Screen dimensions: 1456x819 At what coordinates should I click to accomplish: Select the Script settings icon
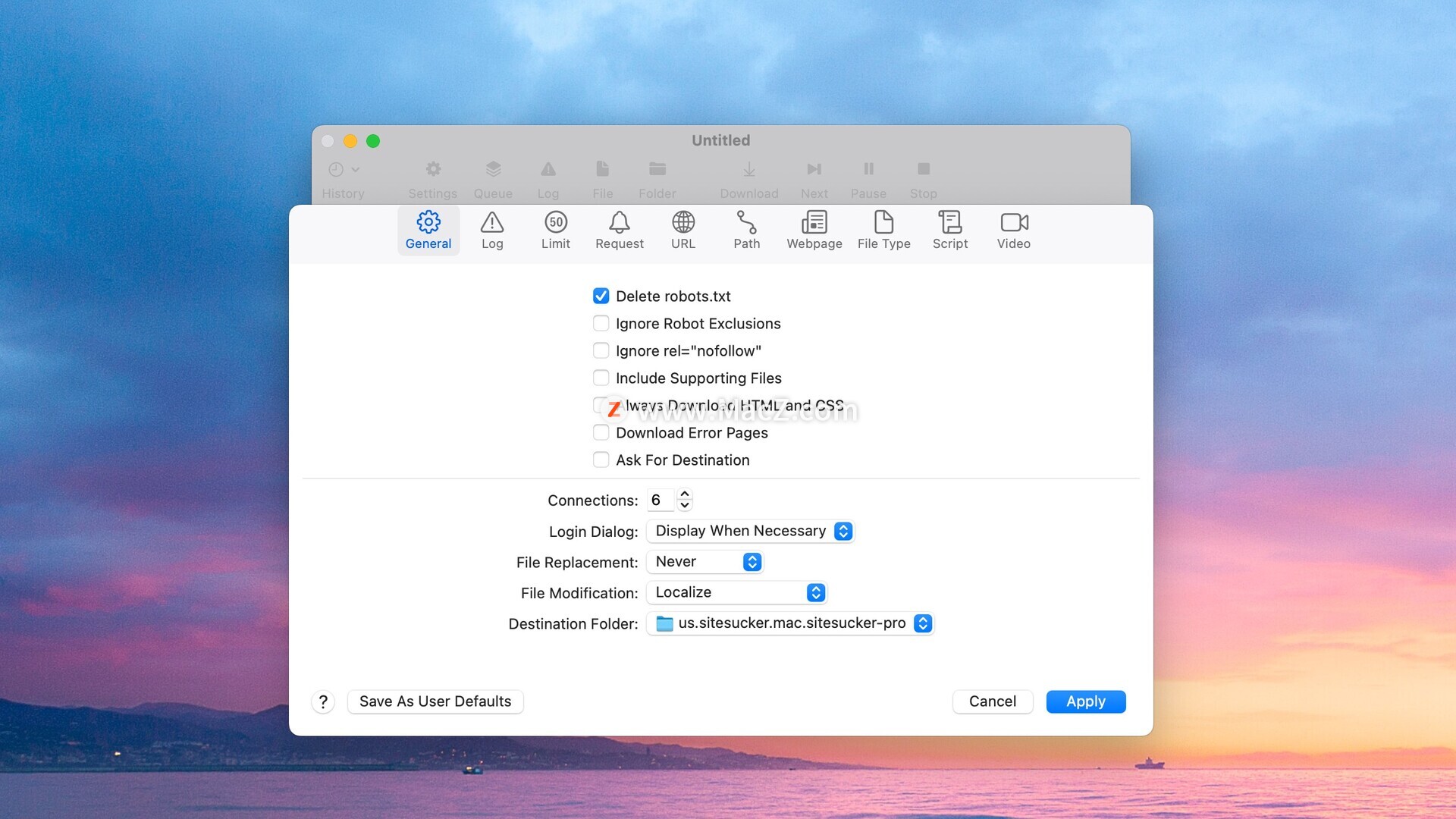click(x=950, y=230)
